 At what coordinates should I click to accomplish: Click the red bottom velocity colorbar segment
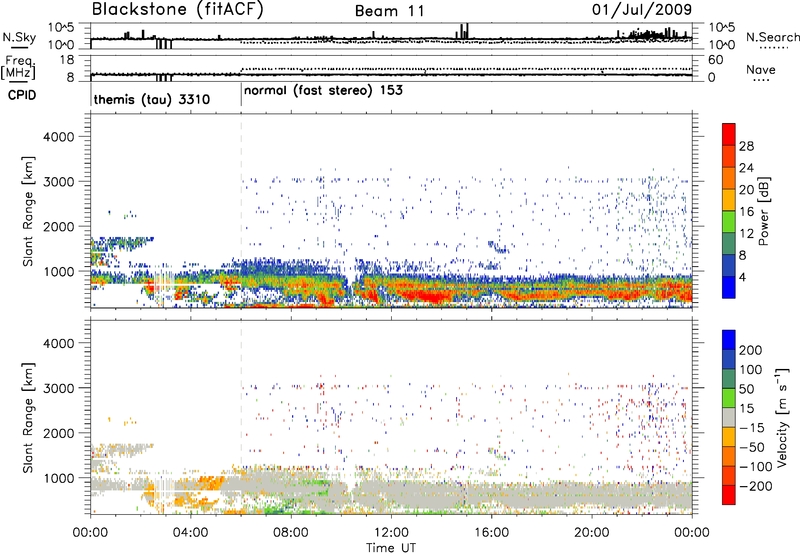point(729,495)
